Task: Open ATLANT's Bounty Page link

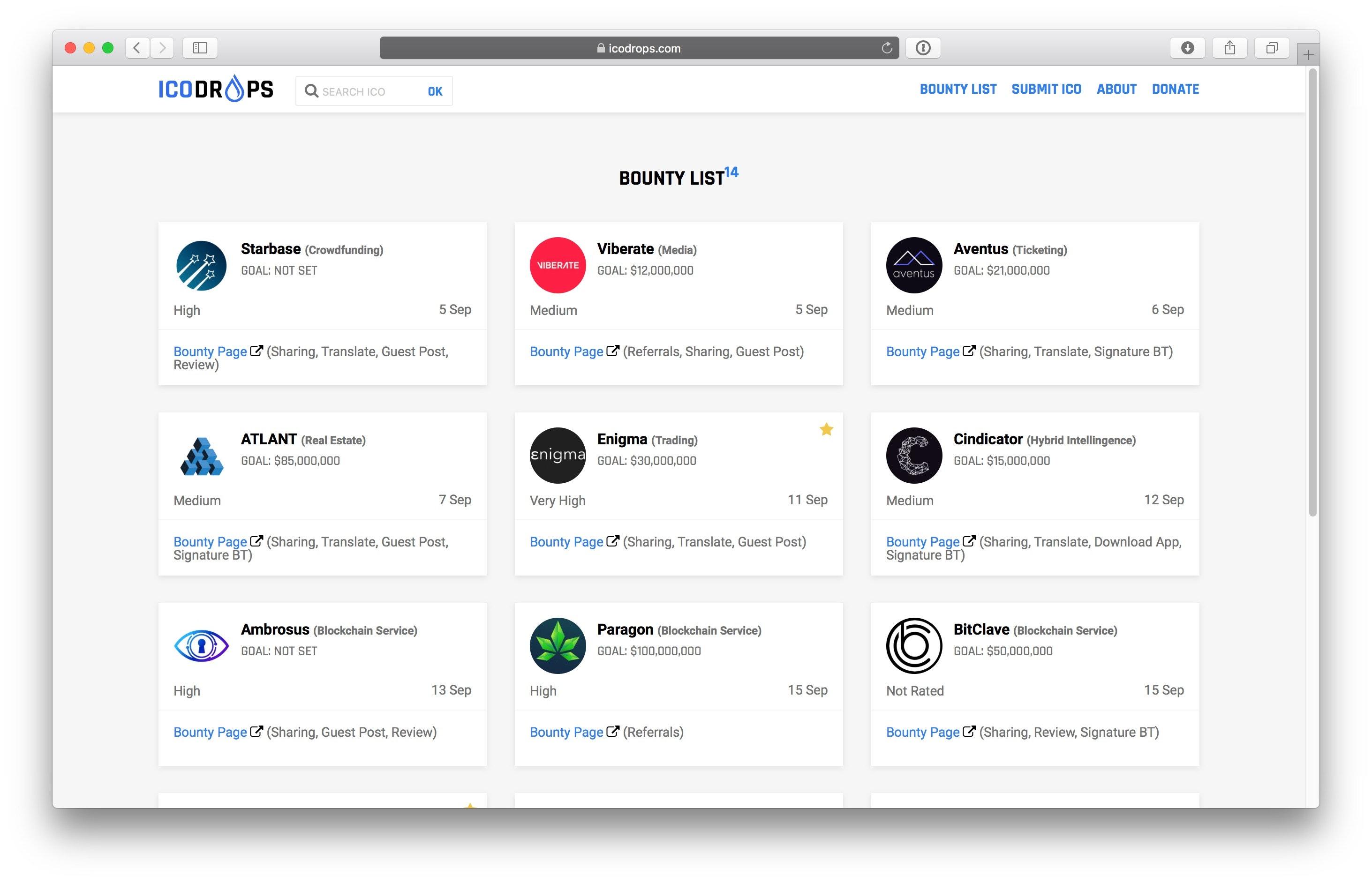Action: (x=210, y=542)
